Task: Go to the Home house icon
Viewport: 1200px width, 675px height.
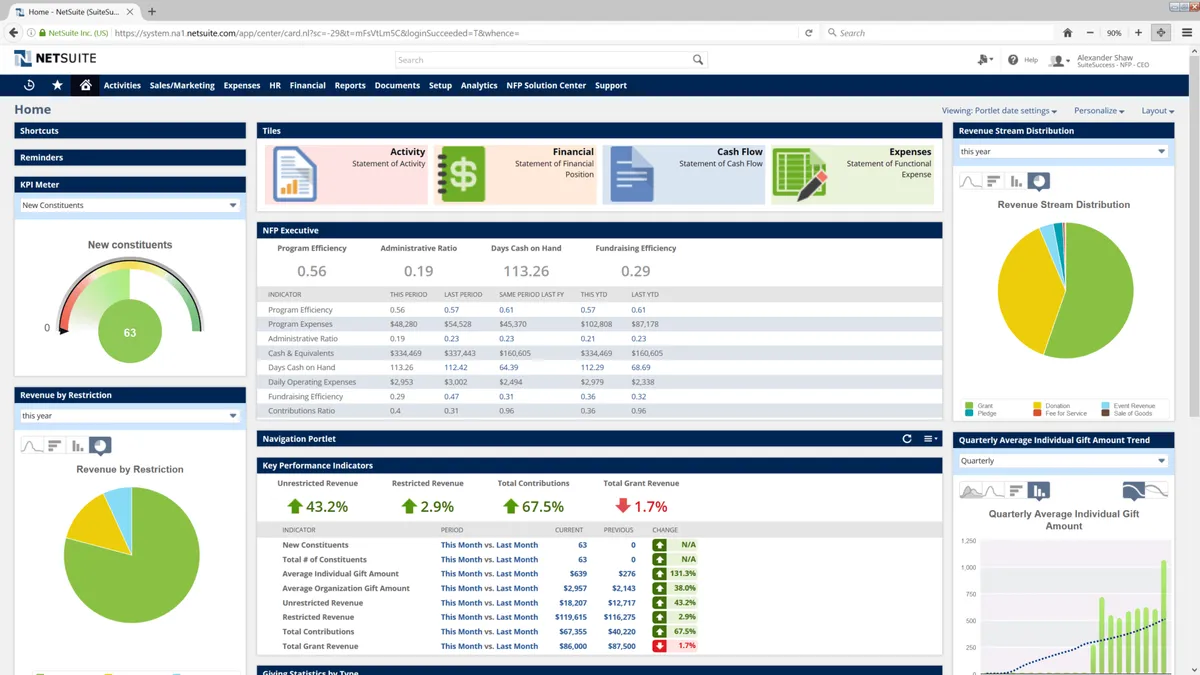Action: tap(85, 85)
